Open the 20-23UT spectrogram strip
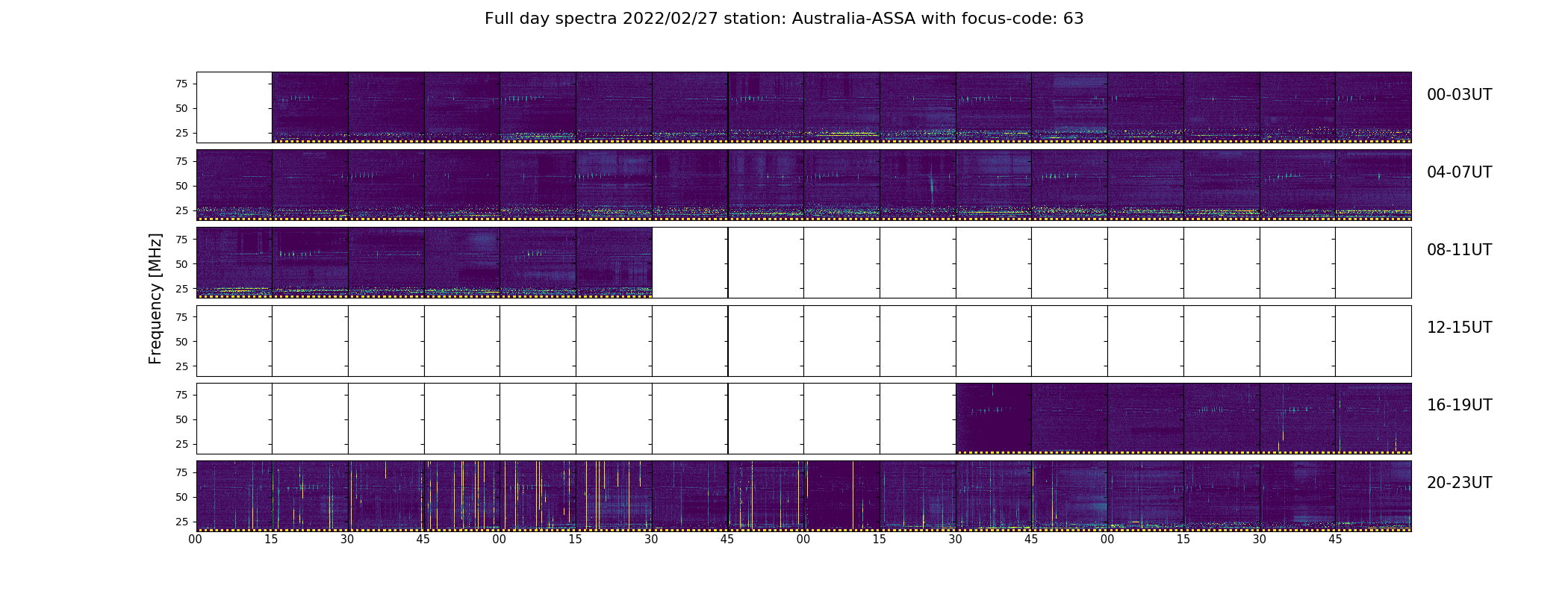Screen dimensions: 1568x597 point(803,496)
